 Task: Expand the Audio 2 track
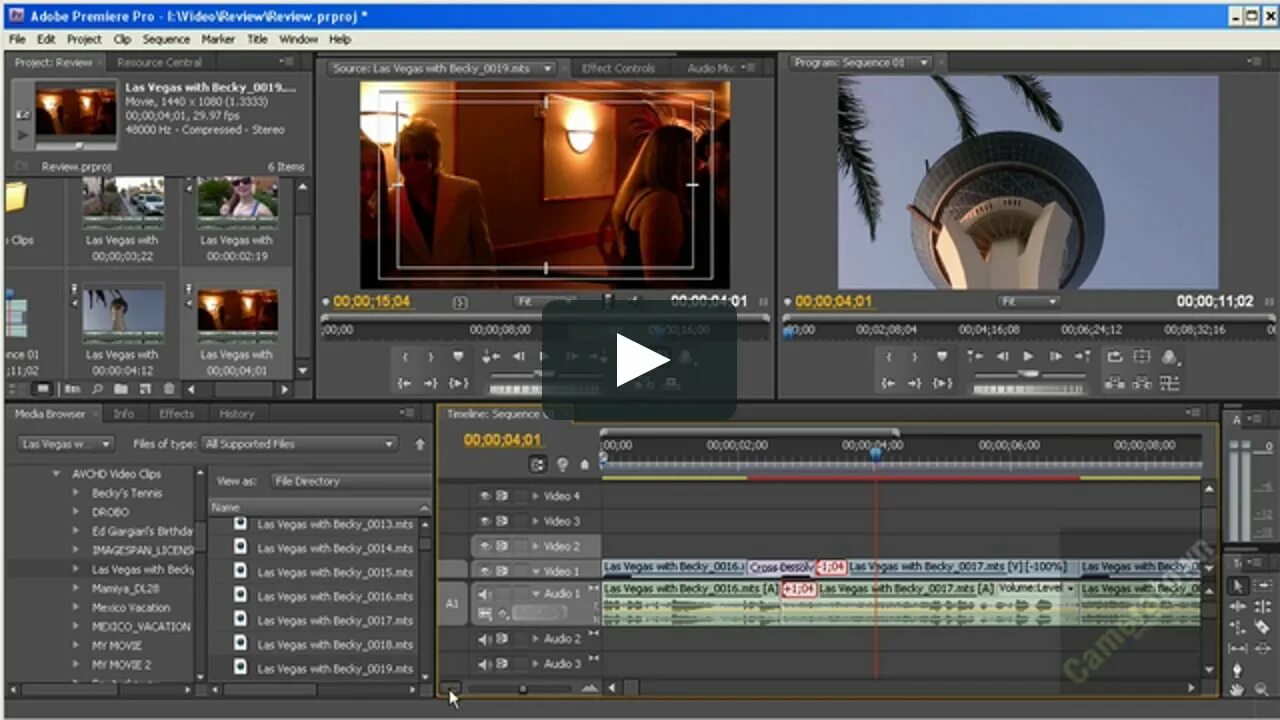tap(535, 639)
